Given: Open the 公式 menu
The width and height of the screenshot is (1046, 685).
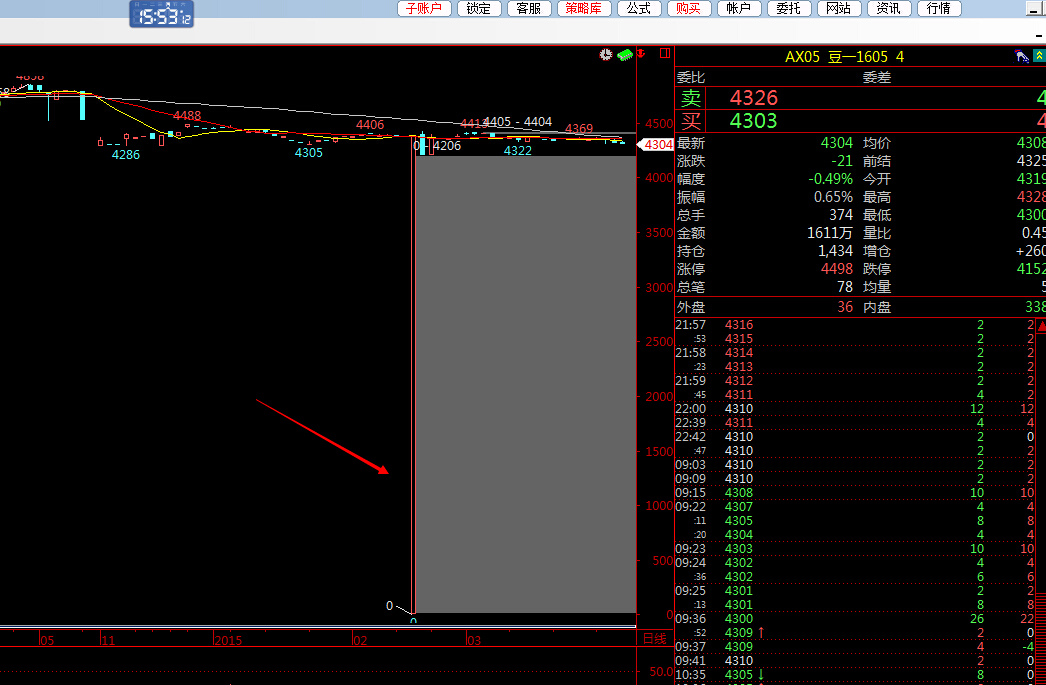Looking at the screenshot, I should [639, 8].
